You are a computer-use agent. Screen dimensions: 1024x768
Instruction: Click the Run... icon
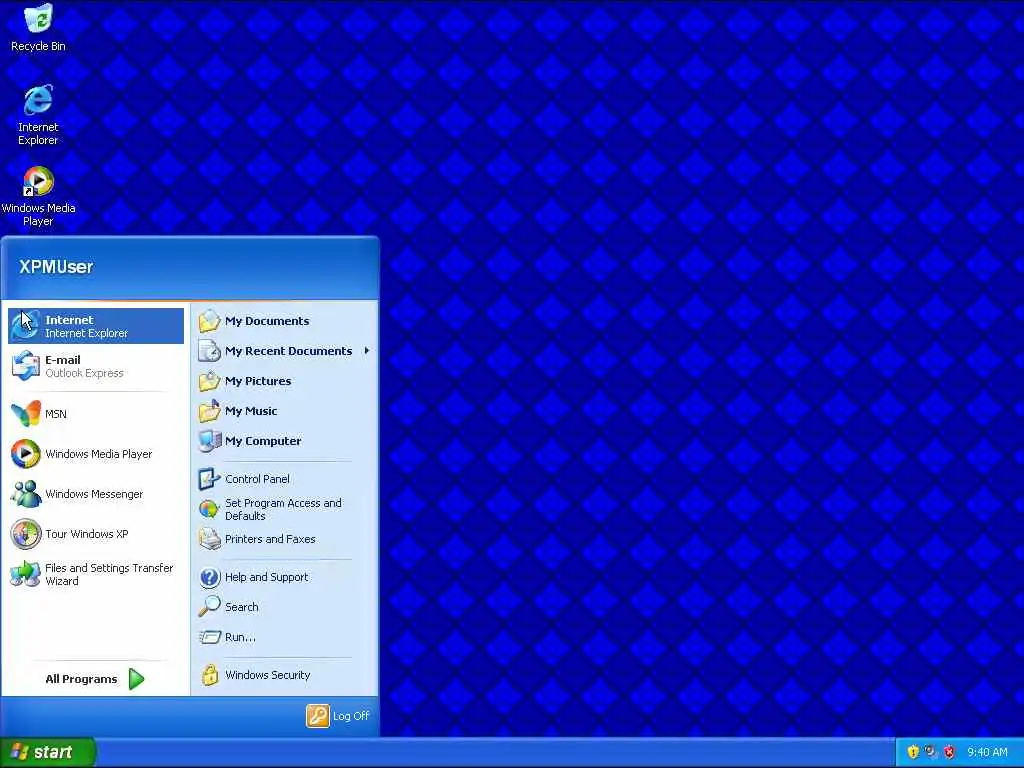coord(209,637)
